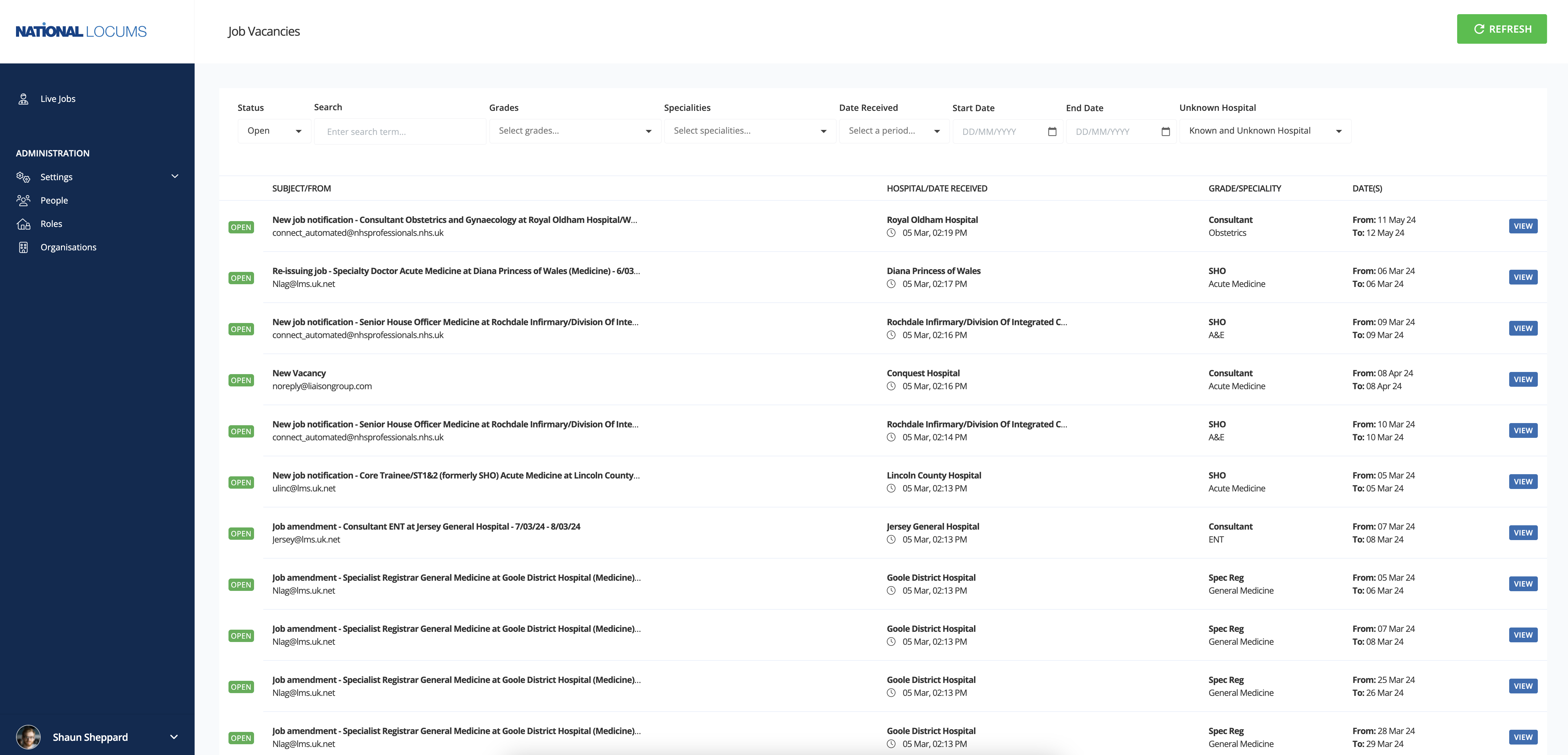Click the SUBJECT/FROM column header
The height and width of the screenshot is (755, 1568).
[301, 189]
